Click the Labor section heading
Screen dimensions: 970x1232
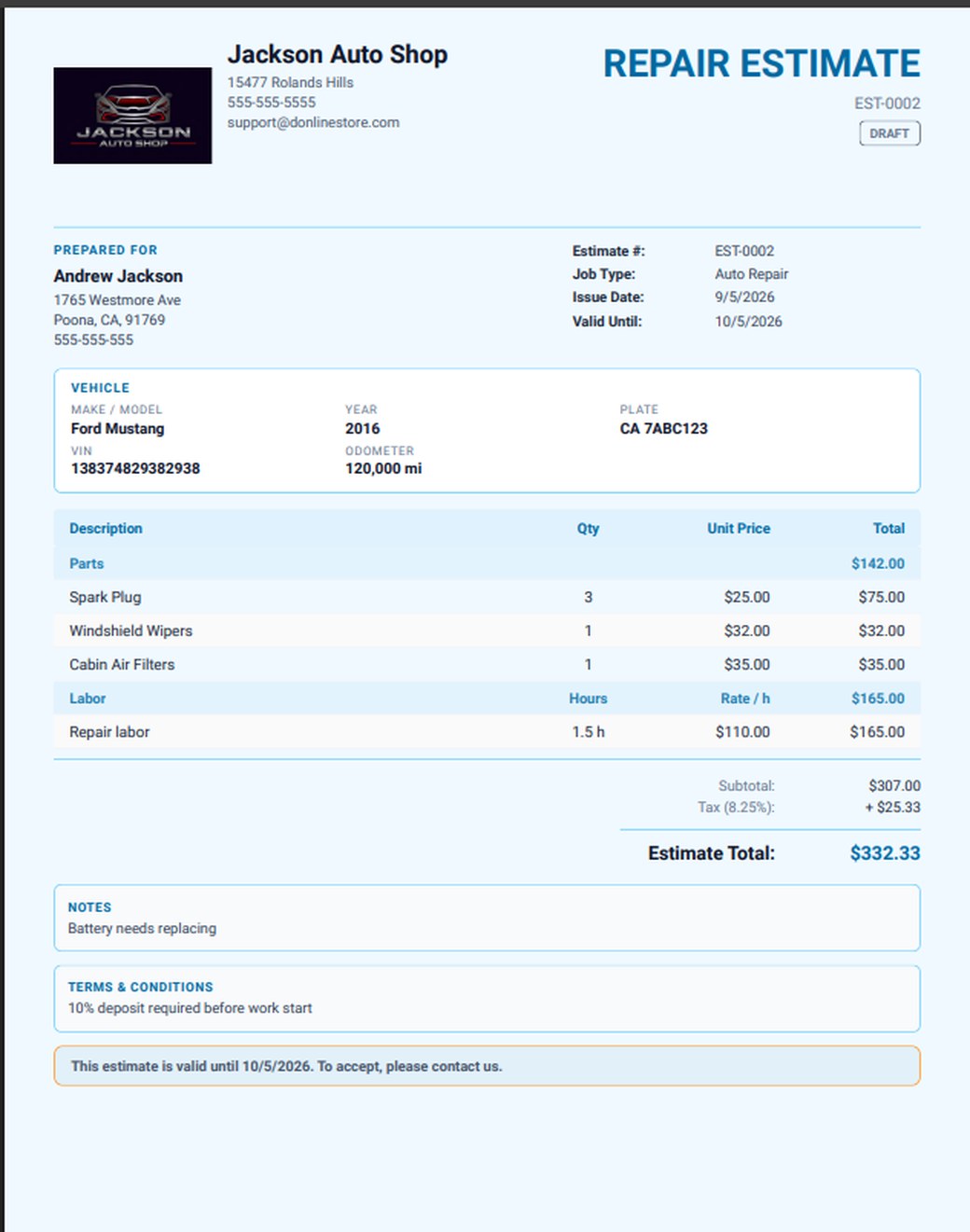88,699
